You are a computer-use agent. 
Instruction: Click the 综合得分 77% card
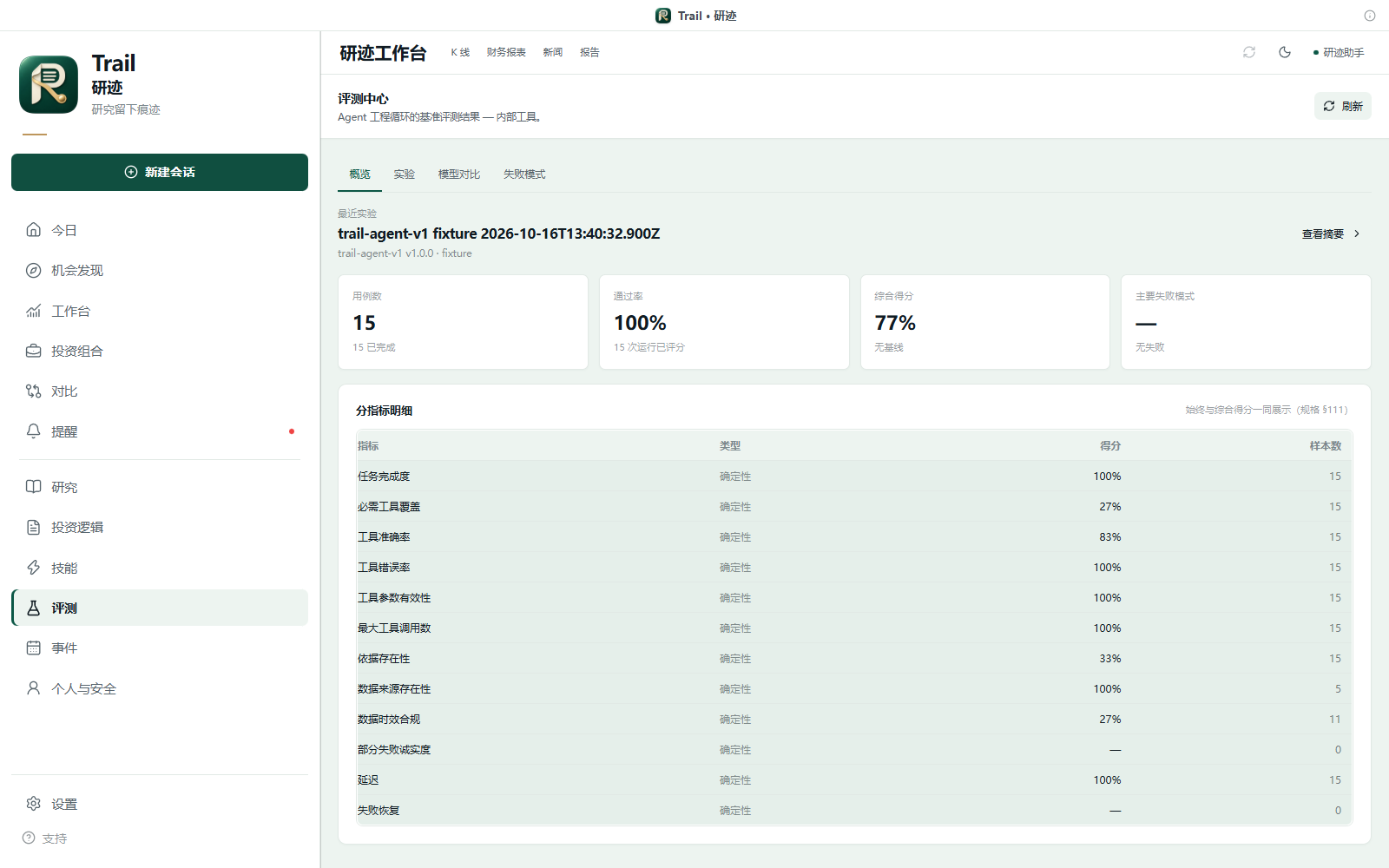tap(984, 322)
